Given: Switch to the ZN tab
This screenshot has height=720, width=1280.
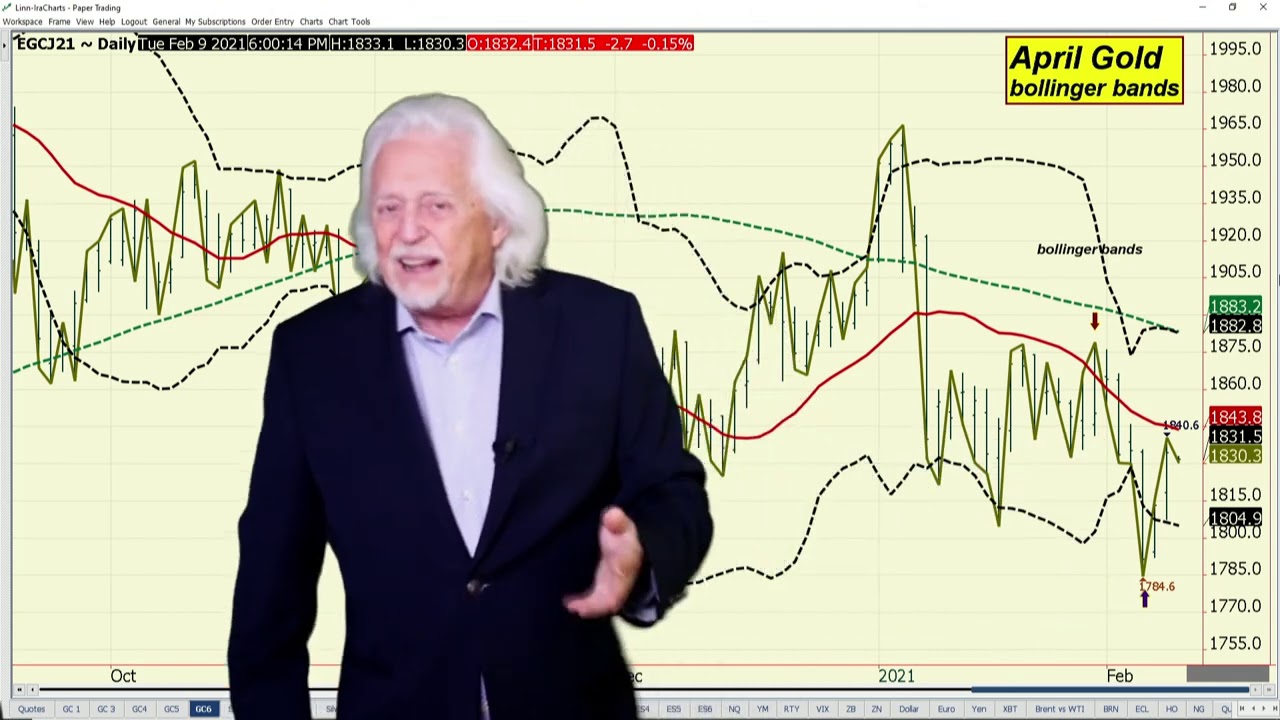Looking at the screenshot, I should (x=876, y=709).
